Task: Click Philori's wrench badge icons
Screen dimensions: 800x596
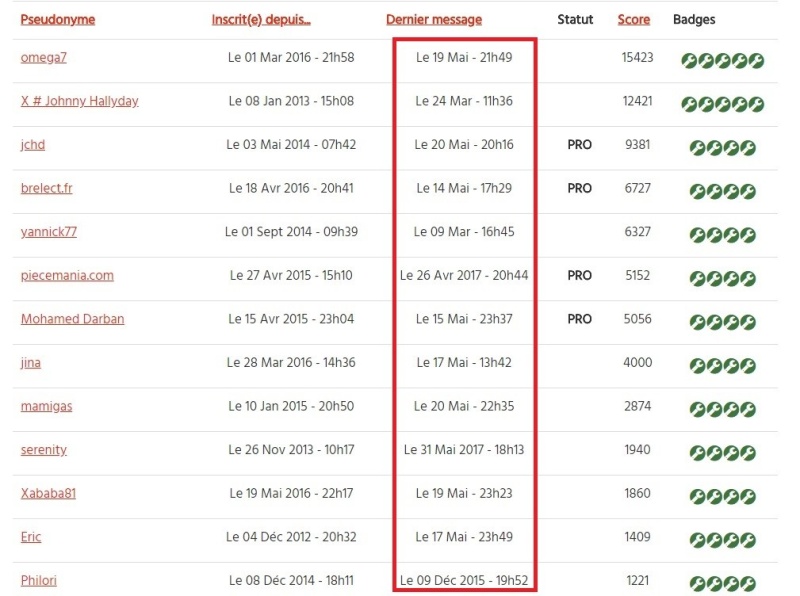Action: tap(722, 583)
